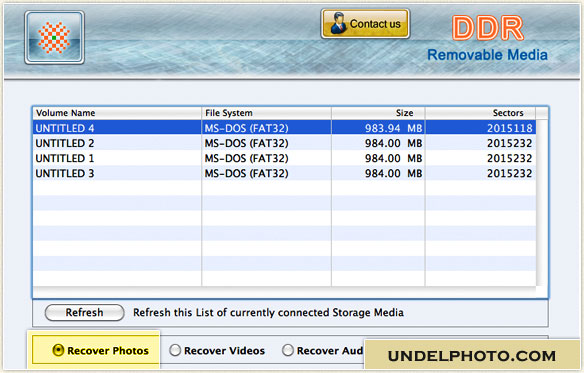Click the DDR Removable Media title
This screenshot has width=584, height=373.
[488, 38]
